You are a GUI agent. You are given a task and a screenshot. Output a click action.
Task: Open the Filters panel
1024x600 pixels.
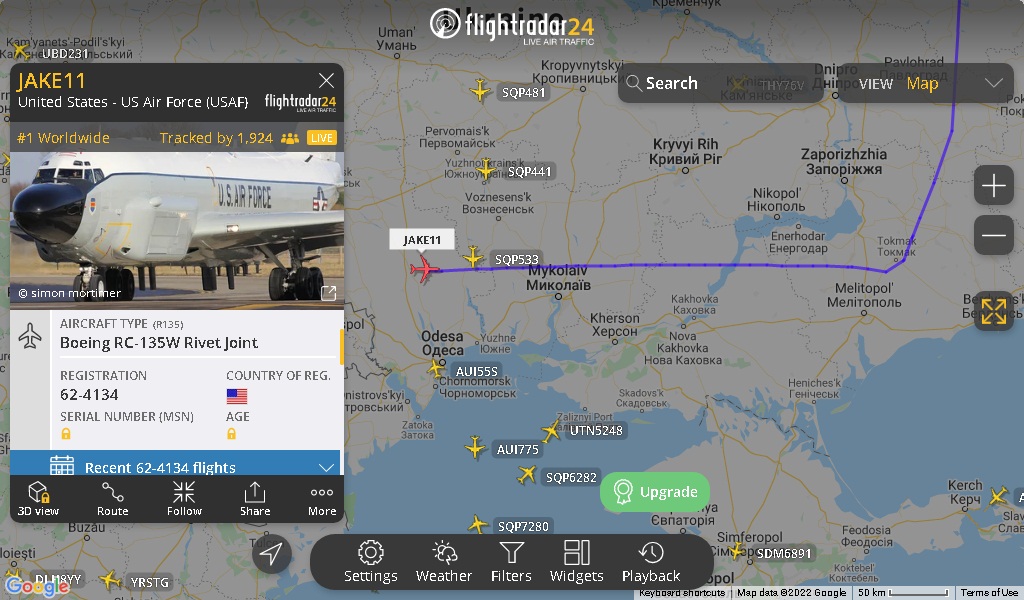coord(511,561)
